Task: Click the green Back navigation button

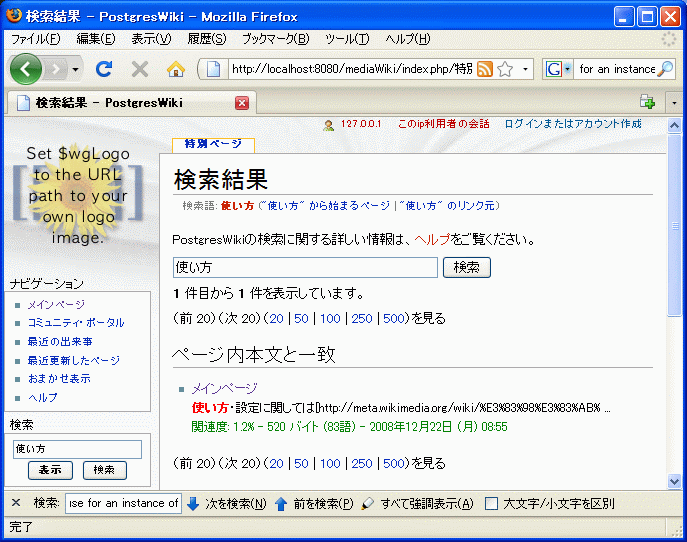Action: click(x=26, y=69)
